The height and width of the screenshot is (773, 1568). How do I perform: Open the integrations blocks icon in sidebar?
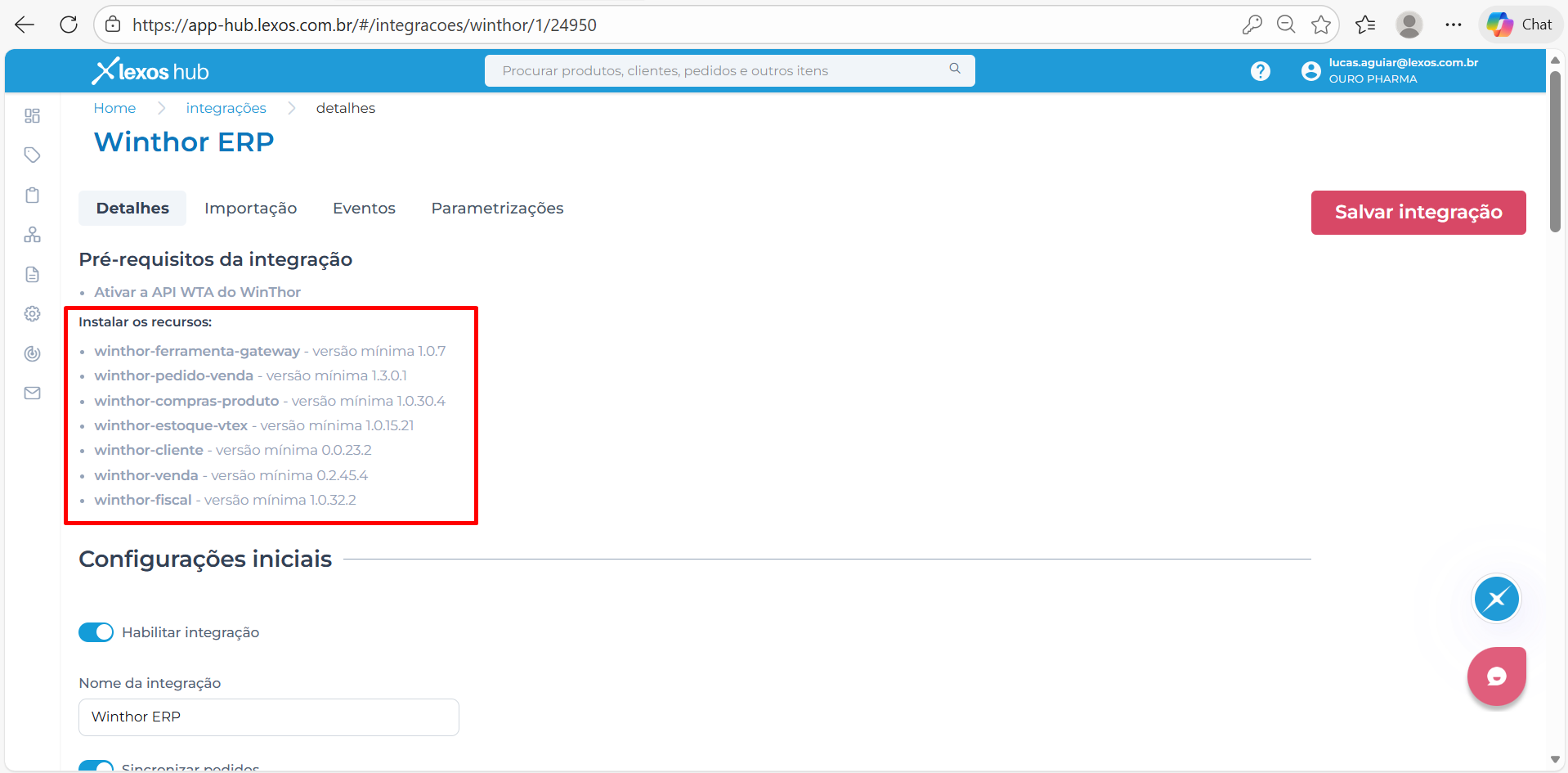click(33, 235)
